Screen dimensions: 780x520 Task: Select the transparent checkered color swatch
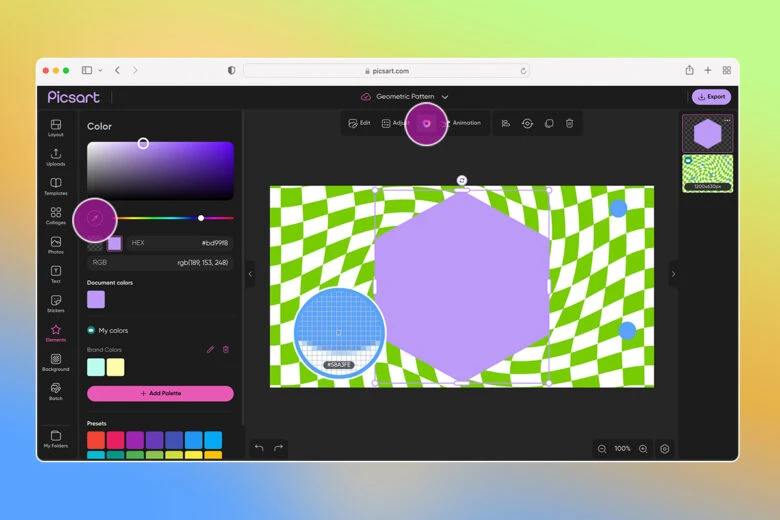(x=95, y=243)
